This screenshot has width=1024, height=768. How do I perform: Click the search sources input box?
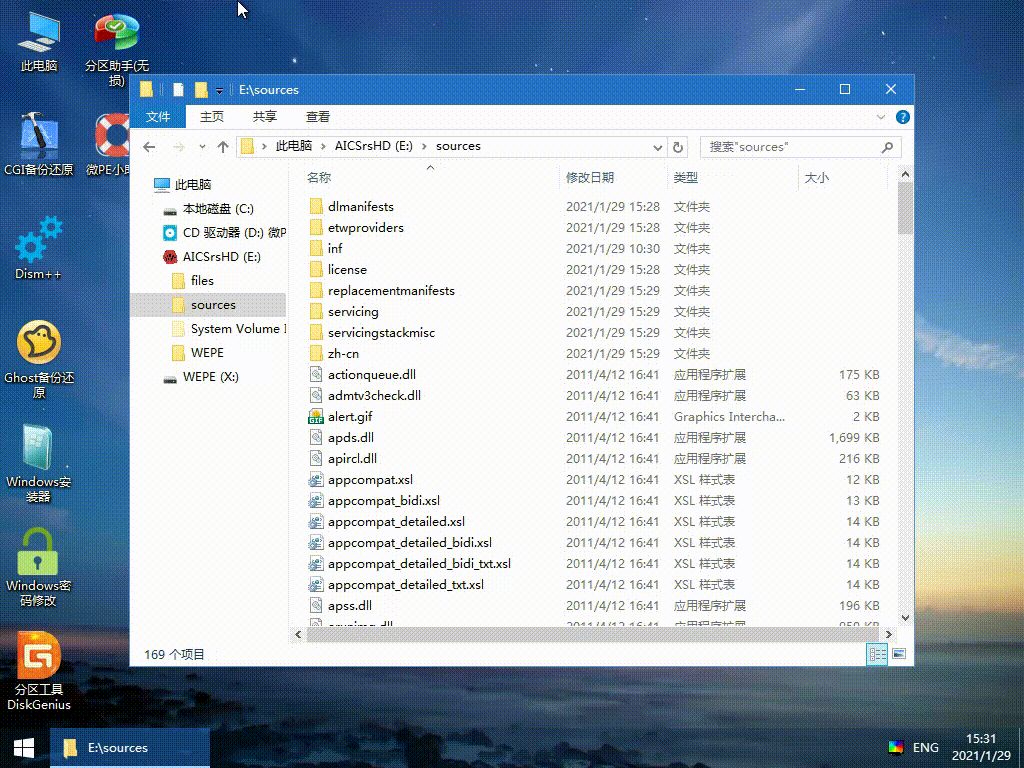790,147
